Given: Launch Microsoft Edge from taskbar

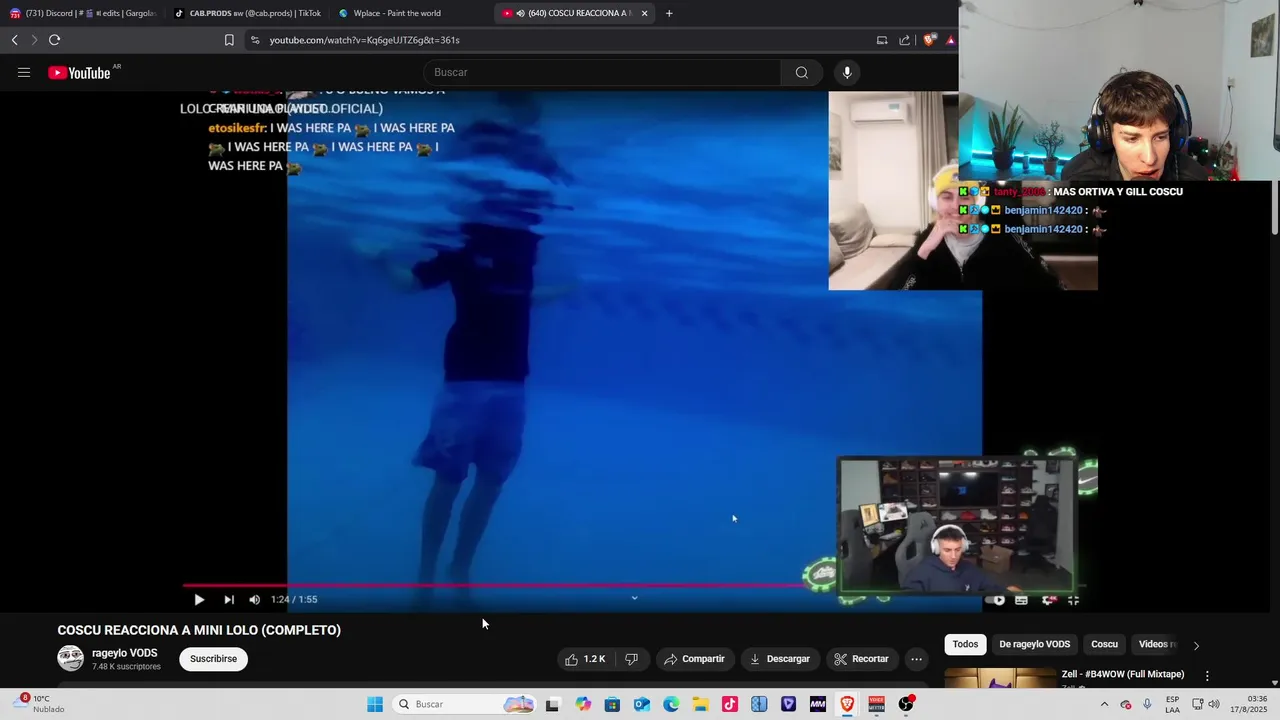Looking at the screenshot, I should point(671,704).
